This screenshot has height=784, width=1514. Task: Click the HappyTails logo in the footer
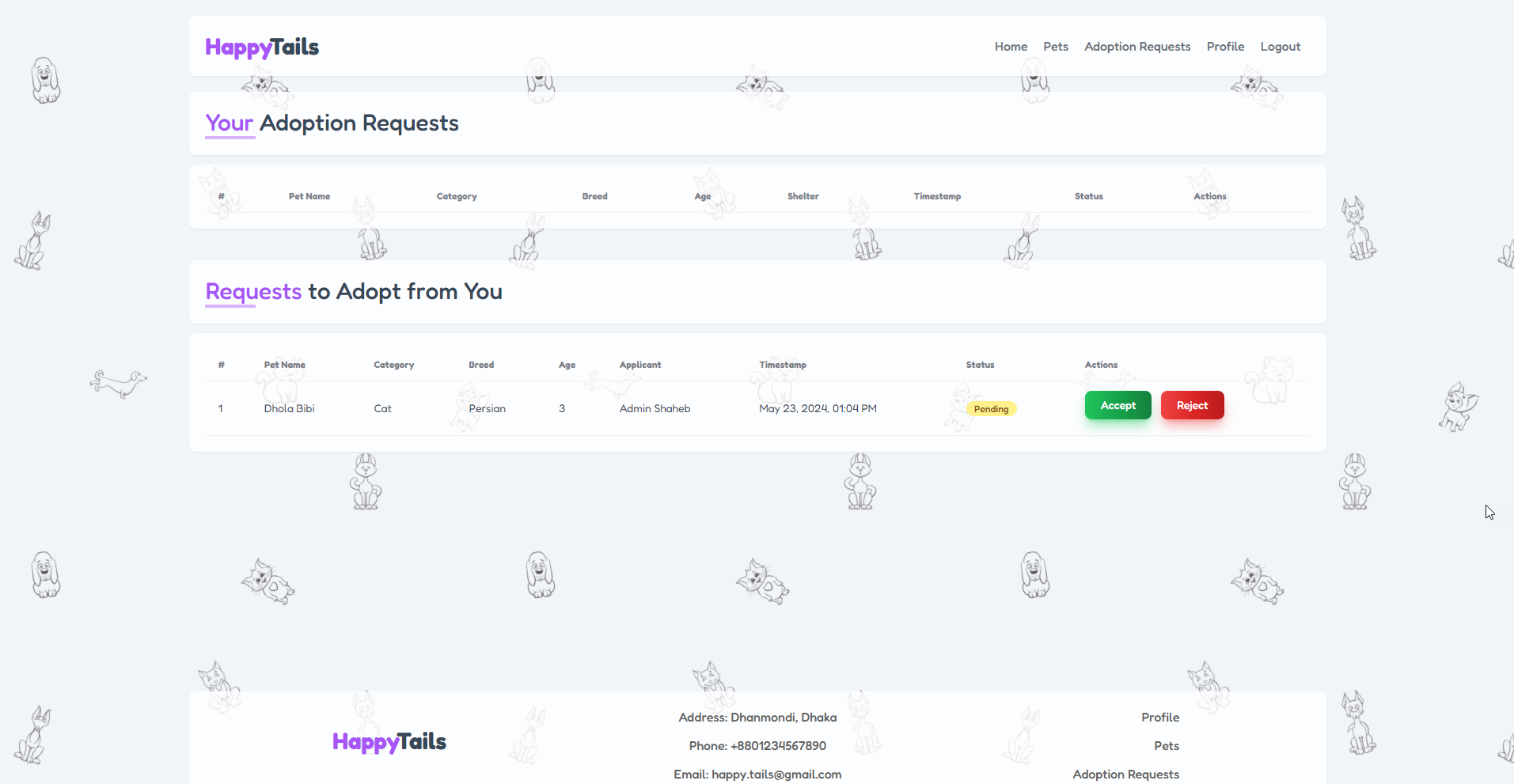pyautogui.click(x=389, y=742)
